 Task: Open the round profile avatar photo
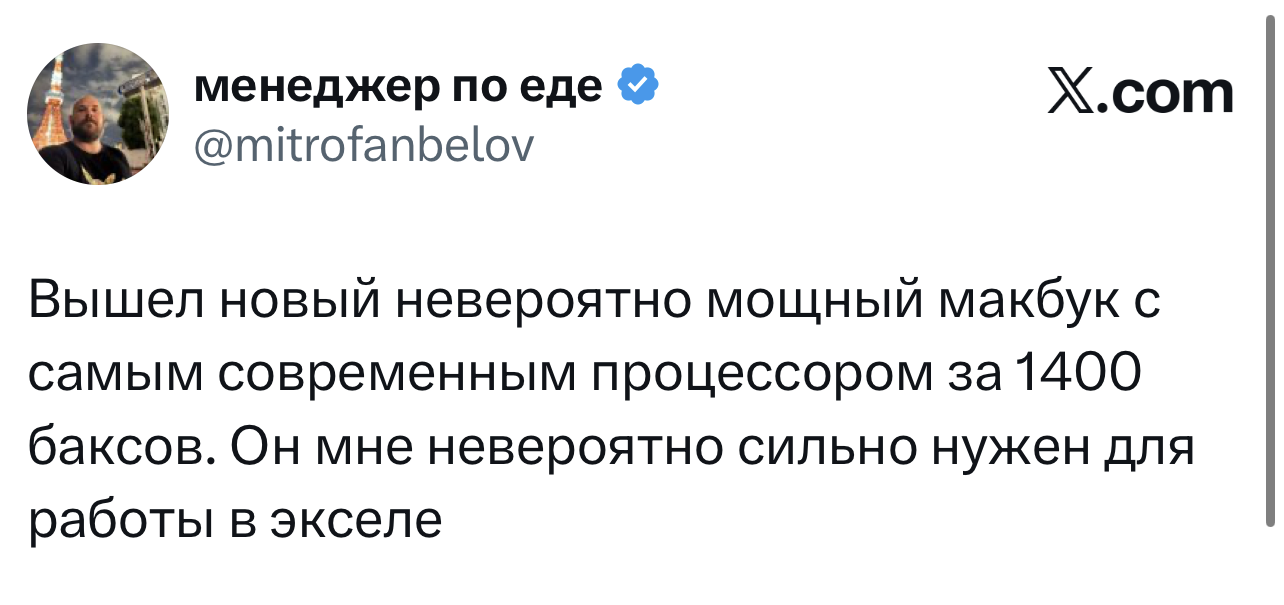(x=98, y=114)
